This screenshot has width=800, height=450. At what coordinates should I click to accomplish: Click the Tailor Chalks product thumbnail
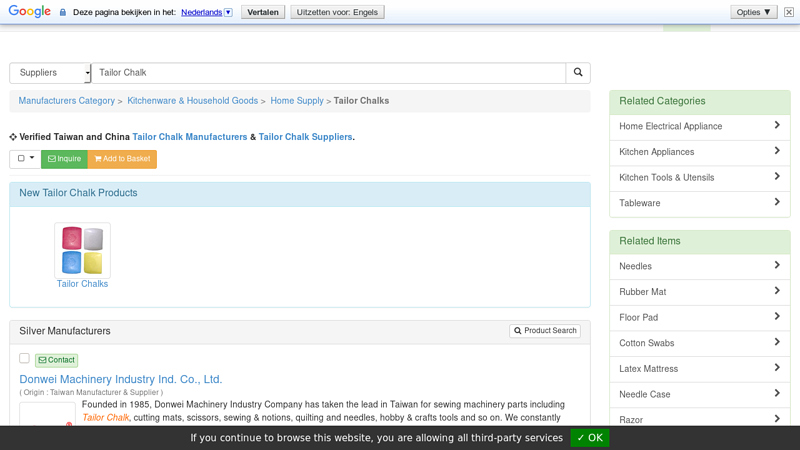click(x=82, y=250)
